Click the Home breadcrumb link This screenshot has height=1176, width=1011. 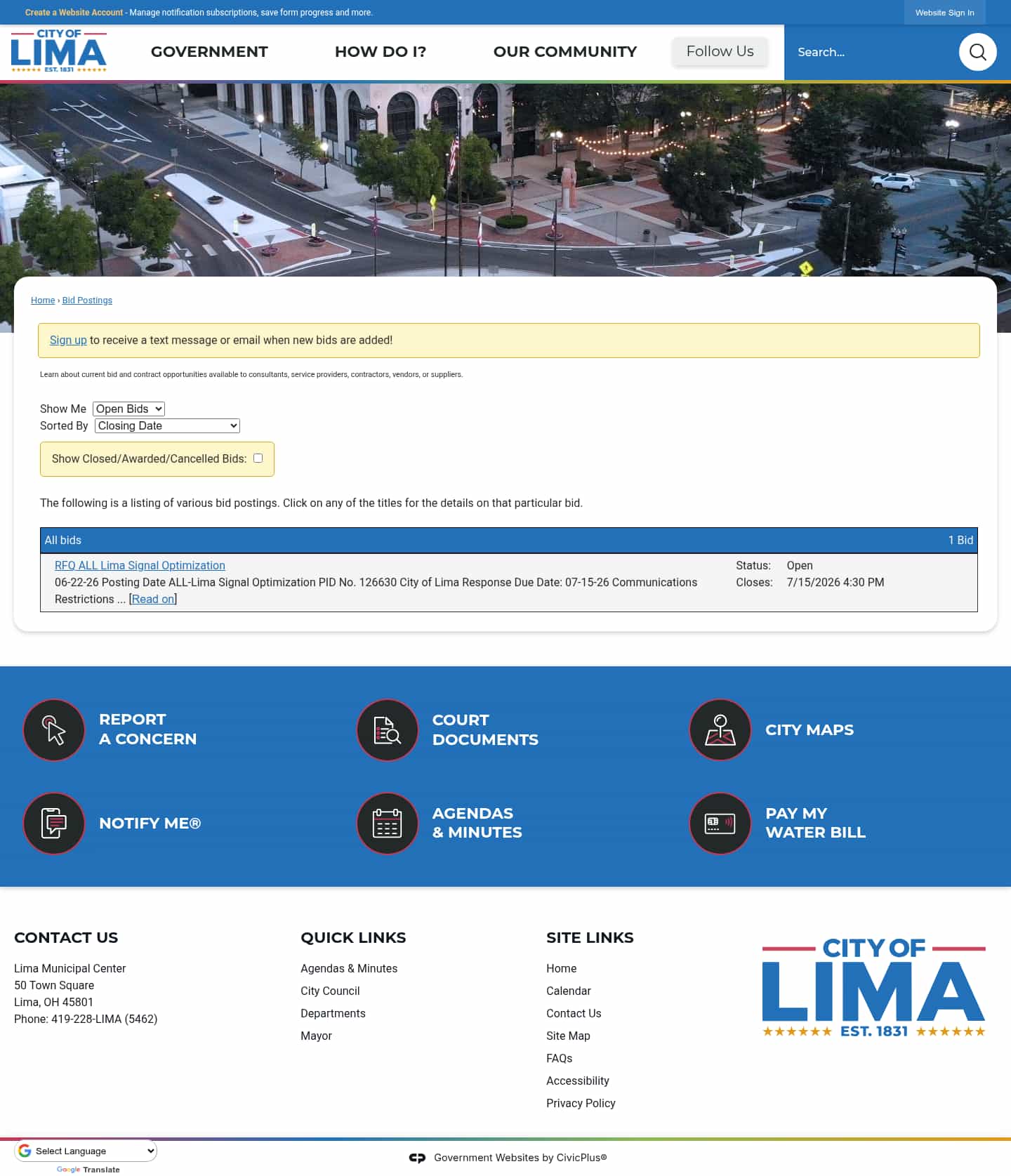coord(43,300)
